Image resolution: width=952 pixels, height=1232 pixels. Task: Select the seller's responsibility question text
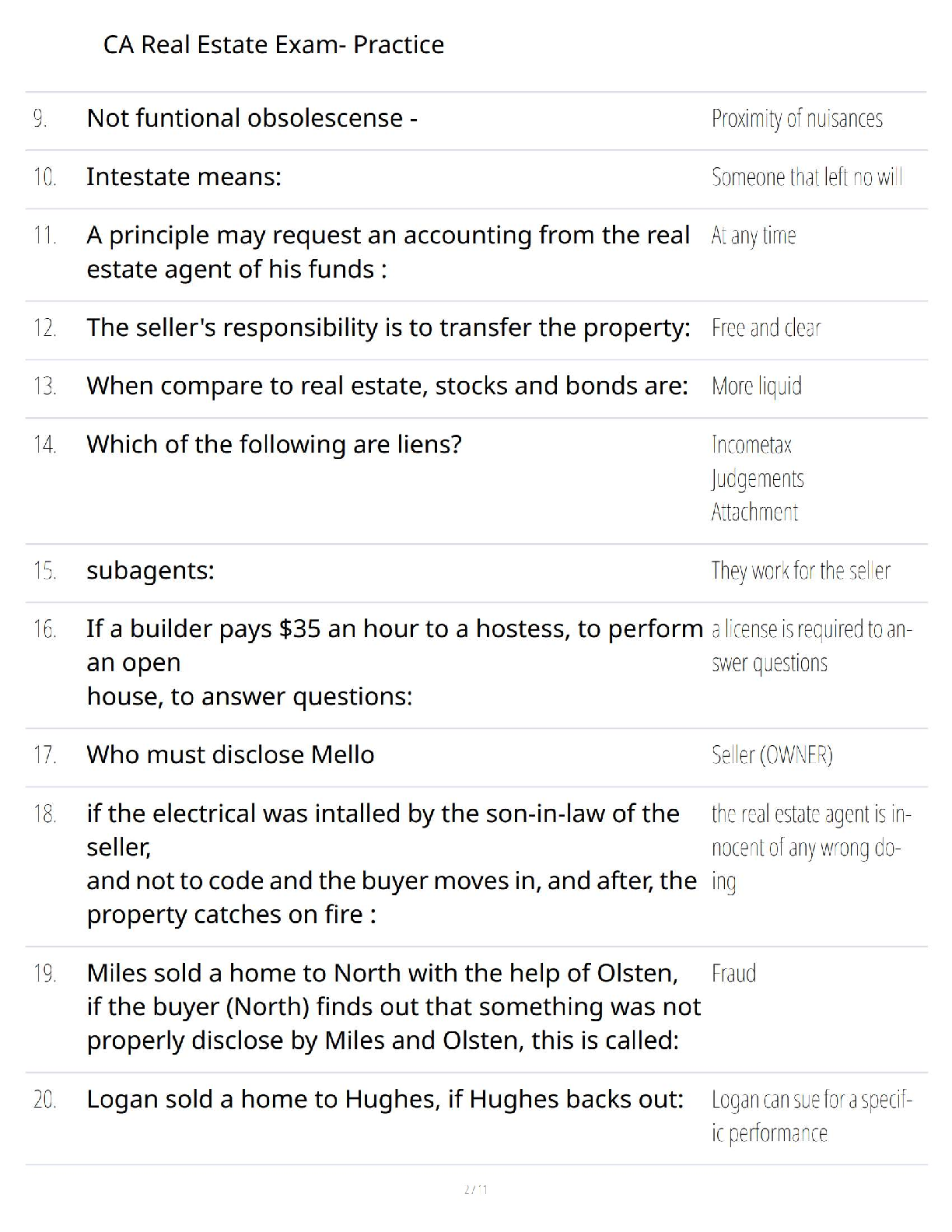coord(388,327)
